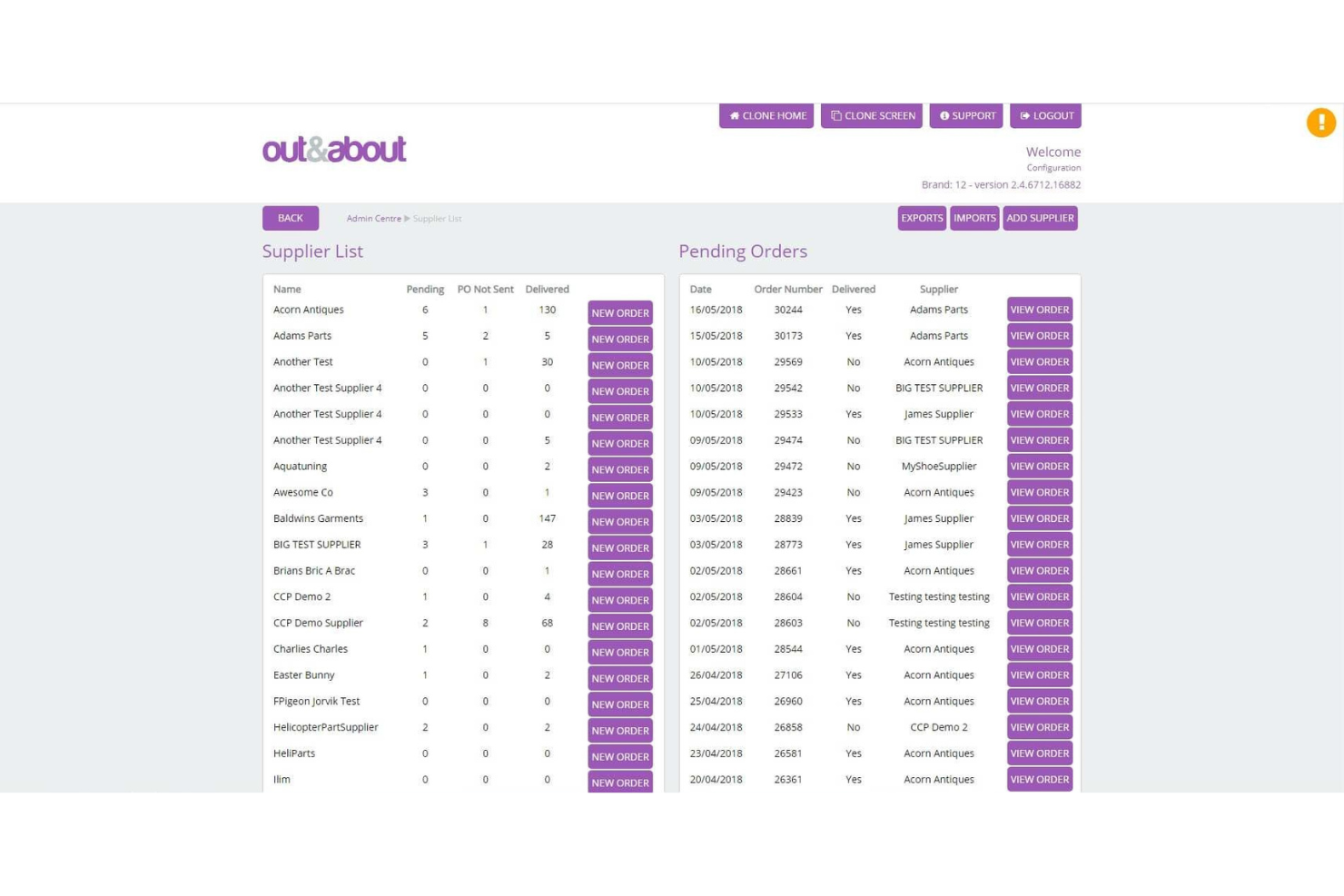Open the EXPORTS panel
This screenshot has height=896, width=1344.
922,218
